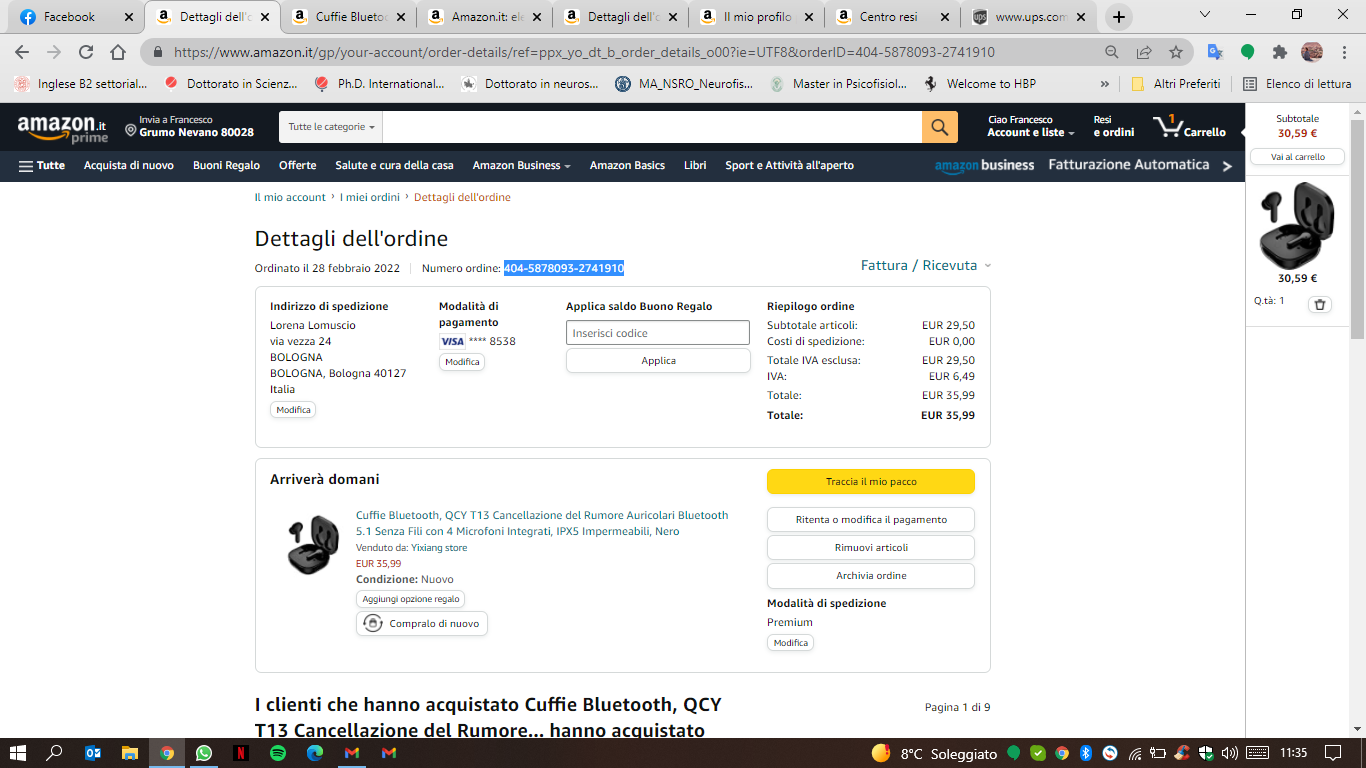Click the browser reload button
The height and width of the screenshot is (768, 1366).
point(86,52)
